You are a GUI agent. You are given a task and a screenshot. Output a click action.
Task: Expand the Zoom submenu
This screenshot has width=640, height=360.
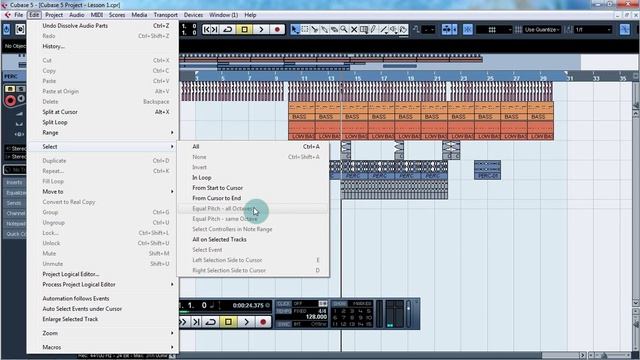(102, 333)
